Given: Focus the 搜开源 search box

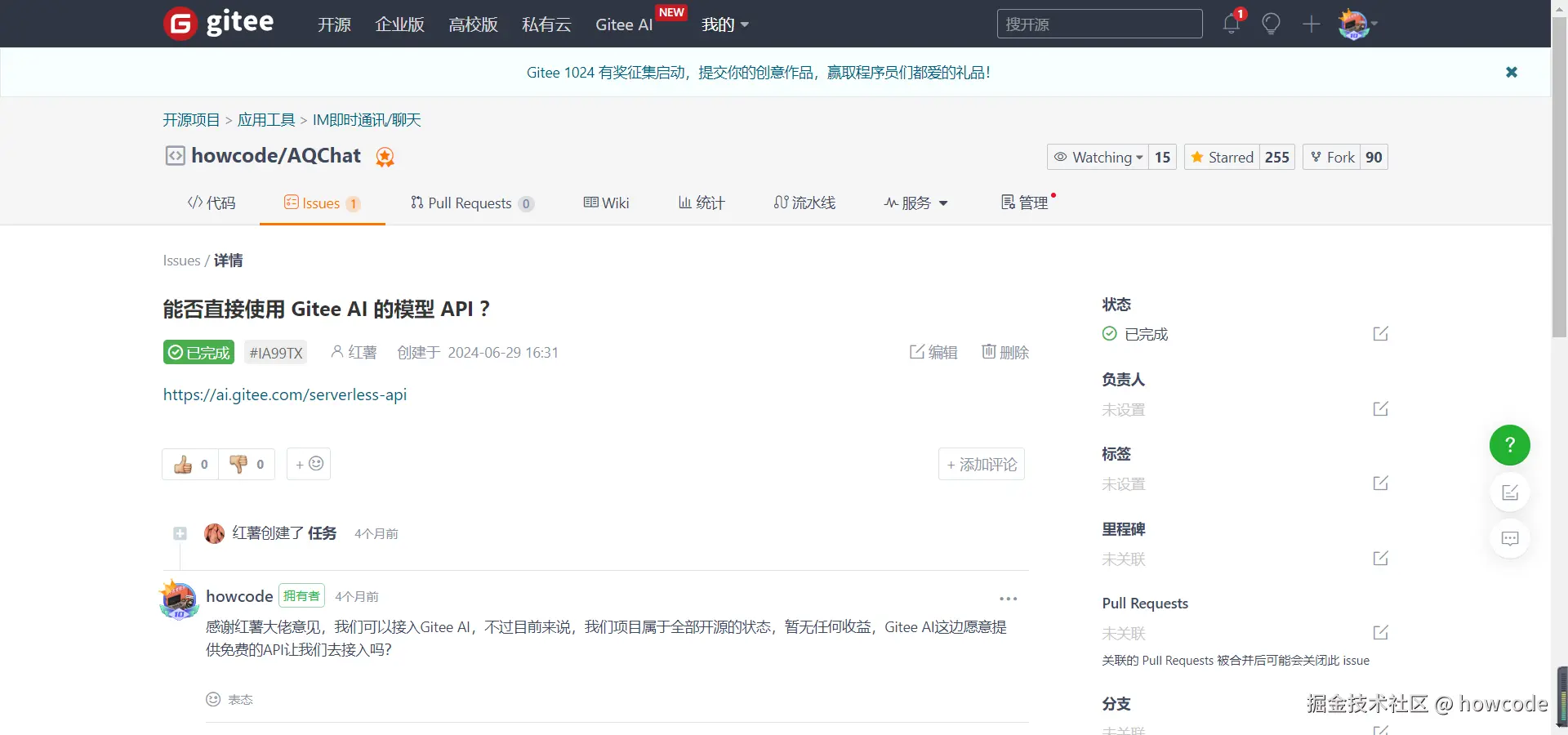Looking at the screenshot, I should point(1099,24).
